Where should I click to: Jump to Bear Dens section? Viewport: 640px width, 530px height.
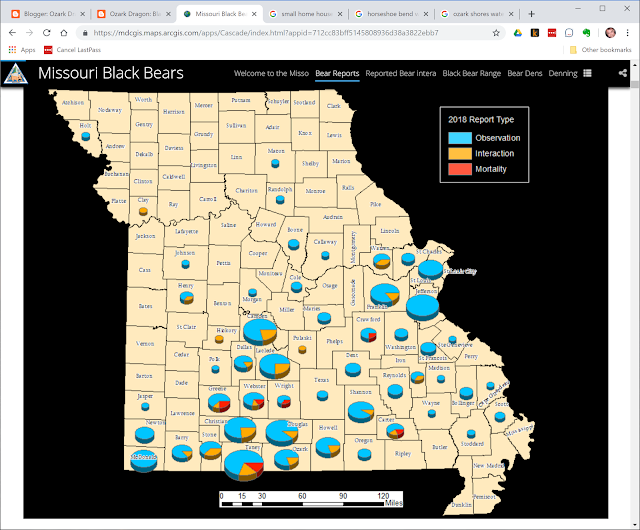click(524, 73)
